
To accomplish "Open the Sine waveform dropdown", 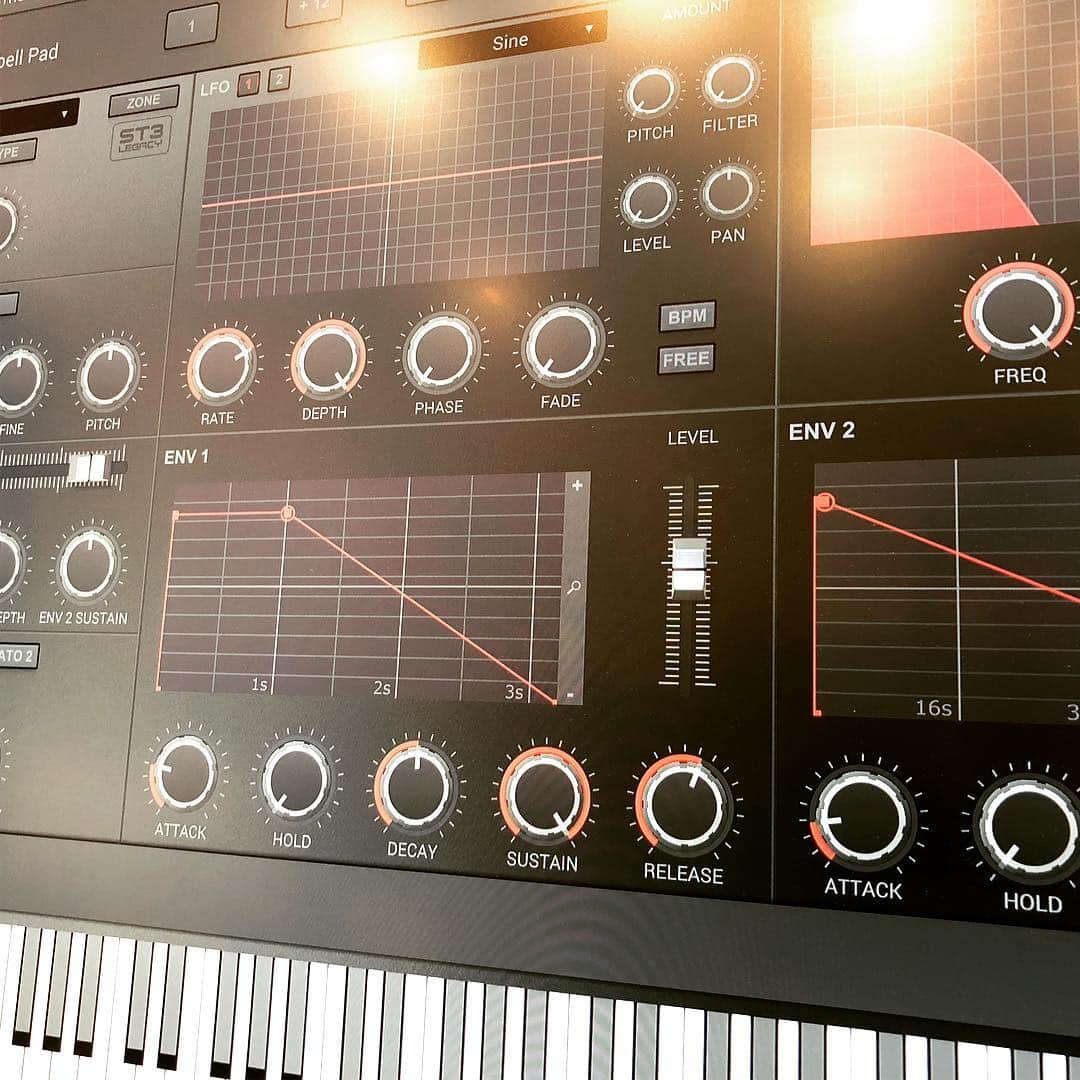I will pyautogui.click(x=512, y=39).
